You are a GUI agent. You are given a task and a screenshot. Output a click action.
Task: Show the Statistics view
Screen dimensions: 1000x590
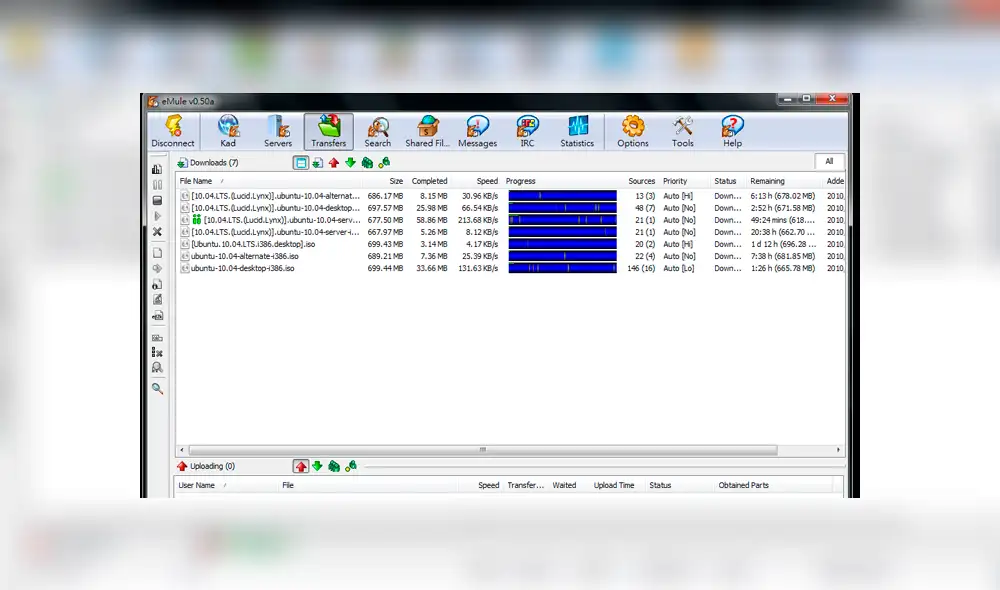pyautogui.click(x=577, y=130)
